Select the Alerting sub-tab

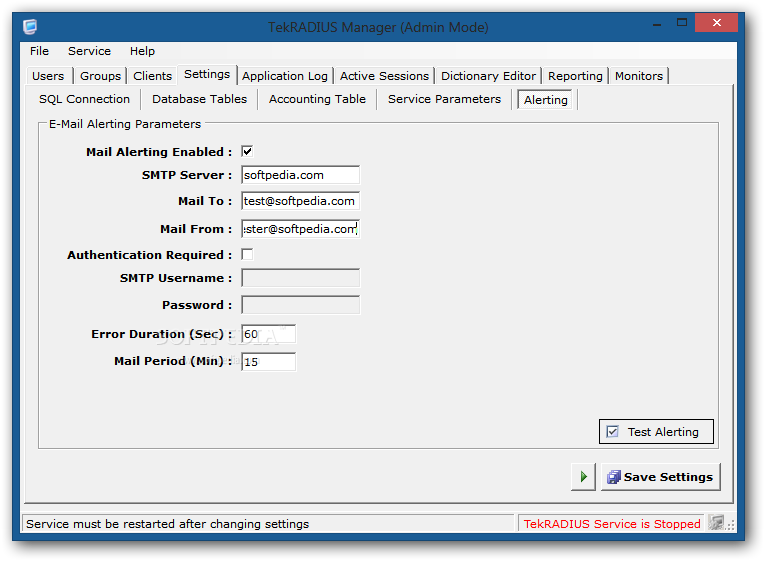(x=545, y=100)
